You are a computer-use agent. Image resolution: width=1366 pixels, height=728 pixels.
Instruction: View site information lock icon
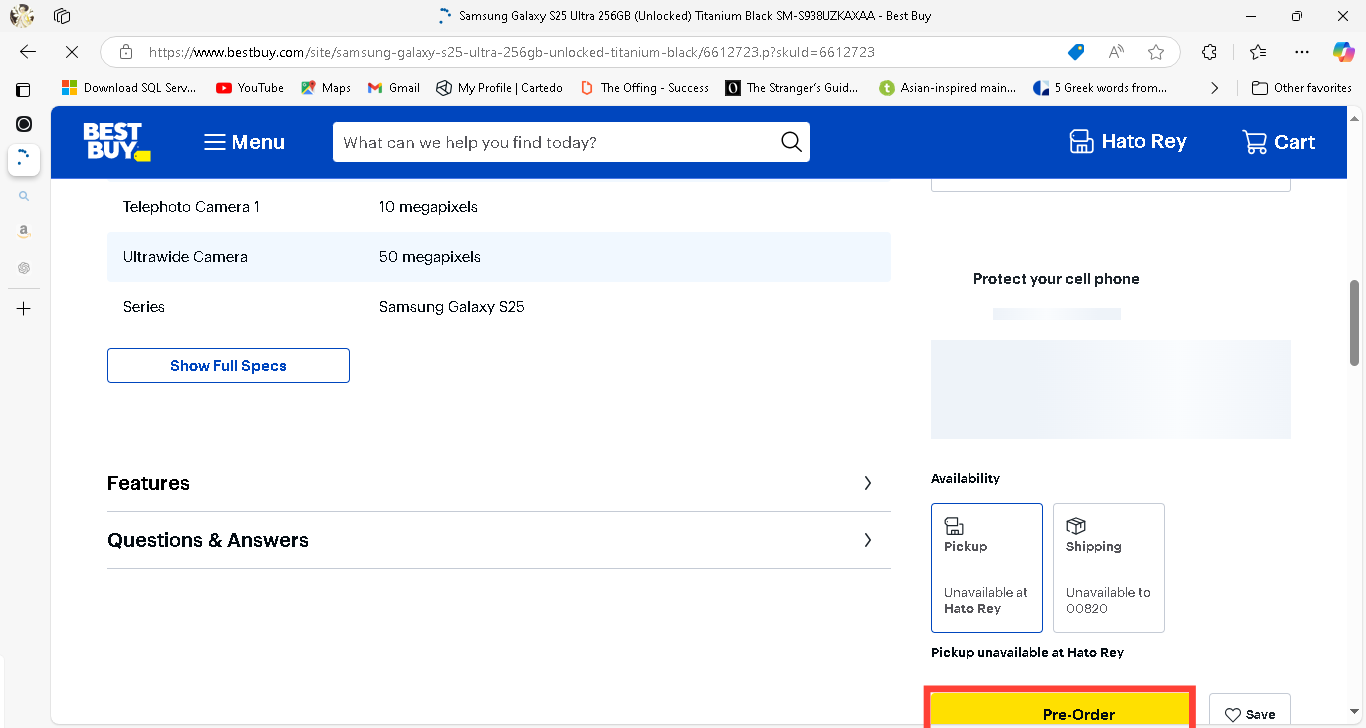(x=126, y=52)
